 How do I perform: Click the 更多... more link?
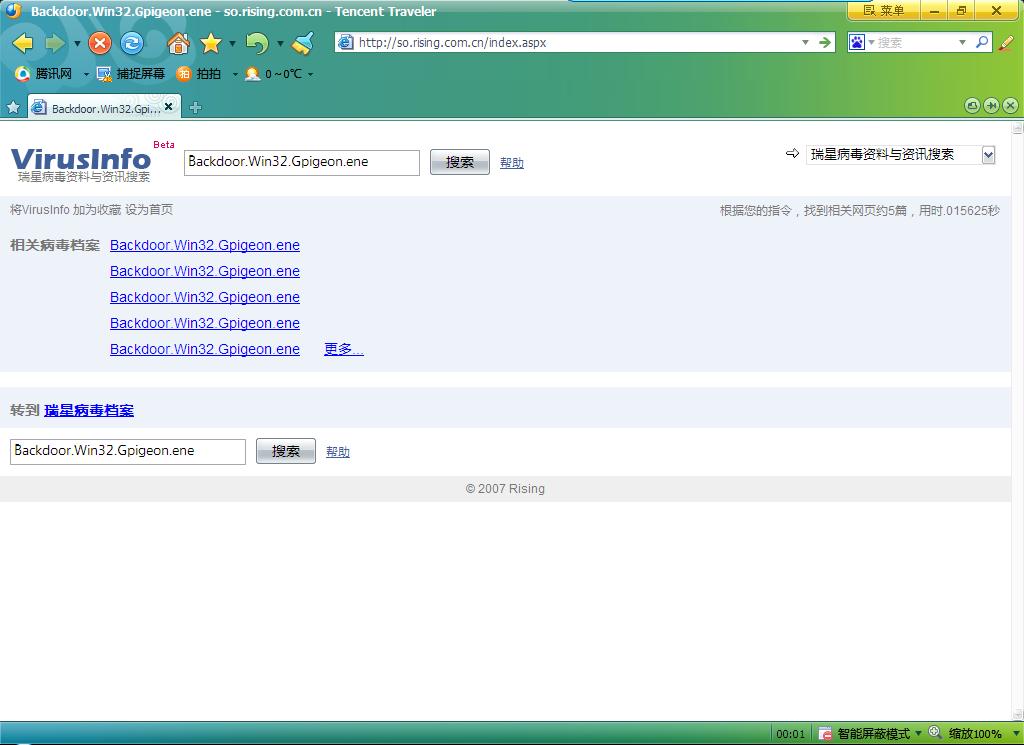click(344, 349)
